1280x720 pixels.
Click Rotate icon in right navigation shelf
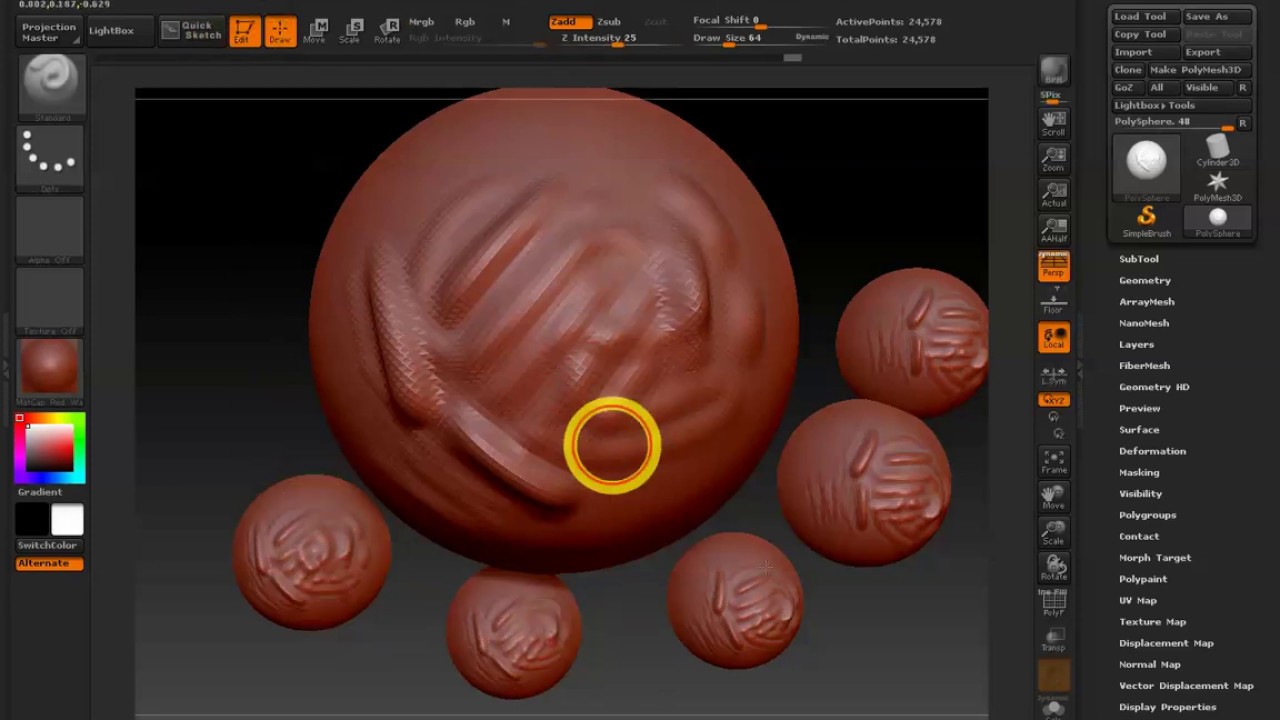pyautogui.click(x=1054, y=568)
